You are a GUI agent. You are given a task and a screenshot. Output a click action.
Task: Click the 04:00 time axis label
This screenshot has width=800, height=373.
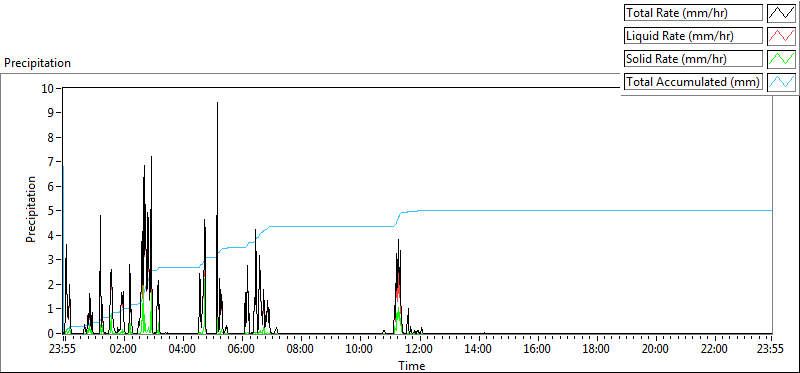tap(182, 349)
